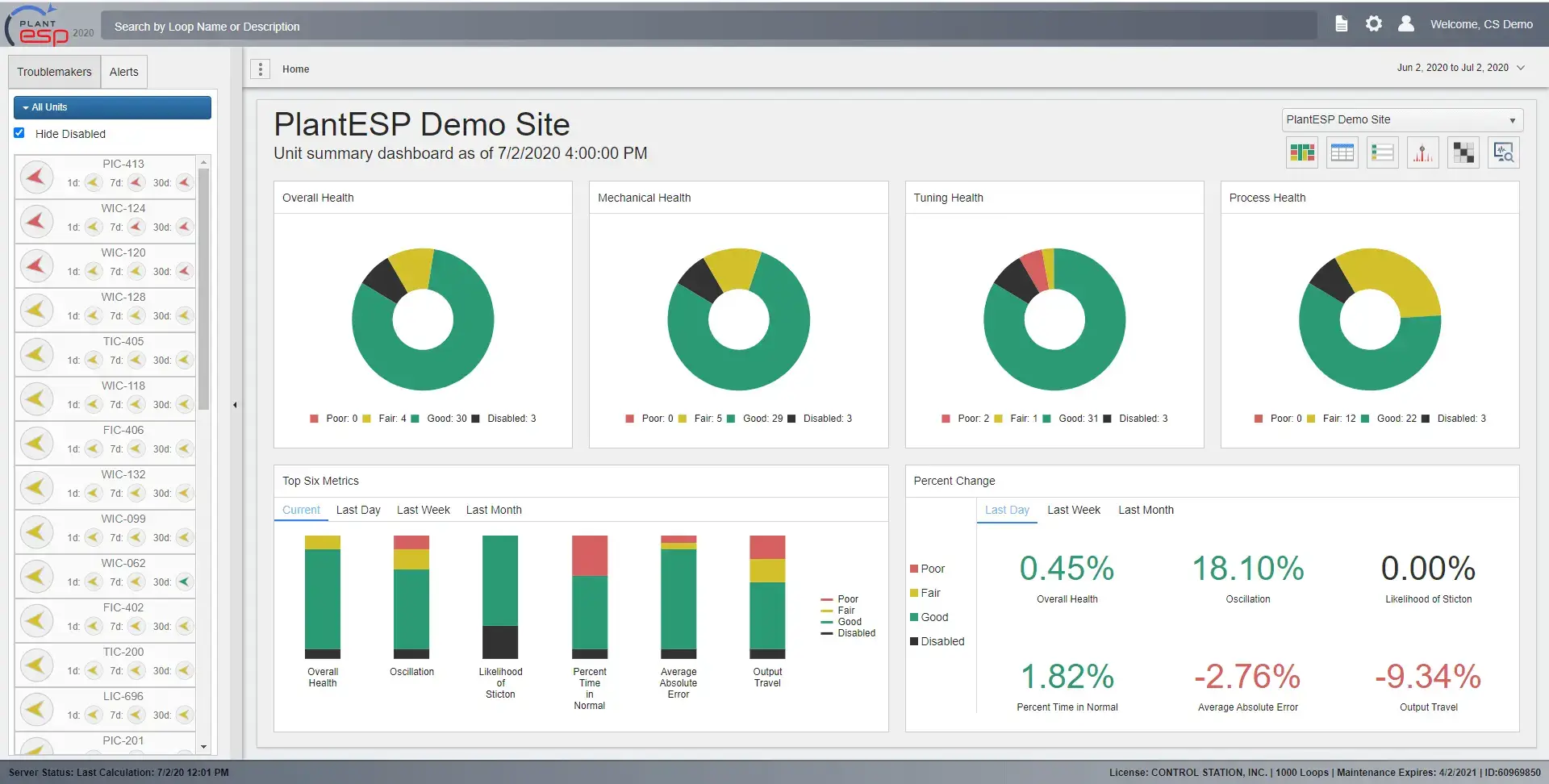Open the treemap view icon
Screen dimensions: 1549x784
[1301, 152]
